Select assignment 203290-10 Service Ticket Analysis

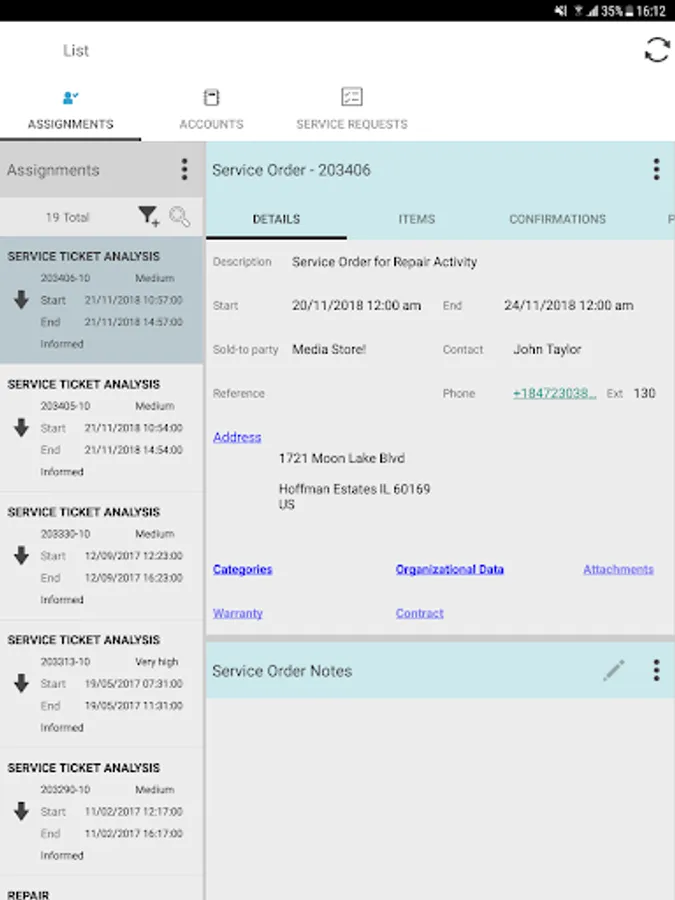[102, 812]
